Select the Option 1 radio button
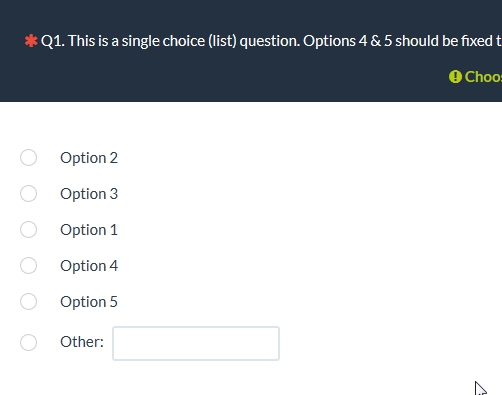Viewport: 502px width, 395px height. point(28,229)
